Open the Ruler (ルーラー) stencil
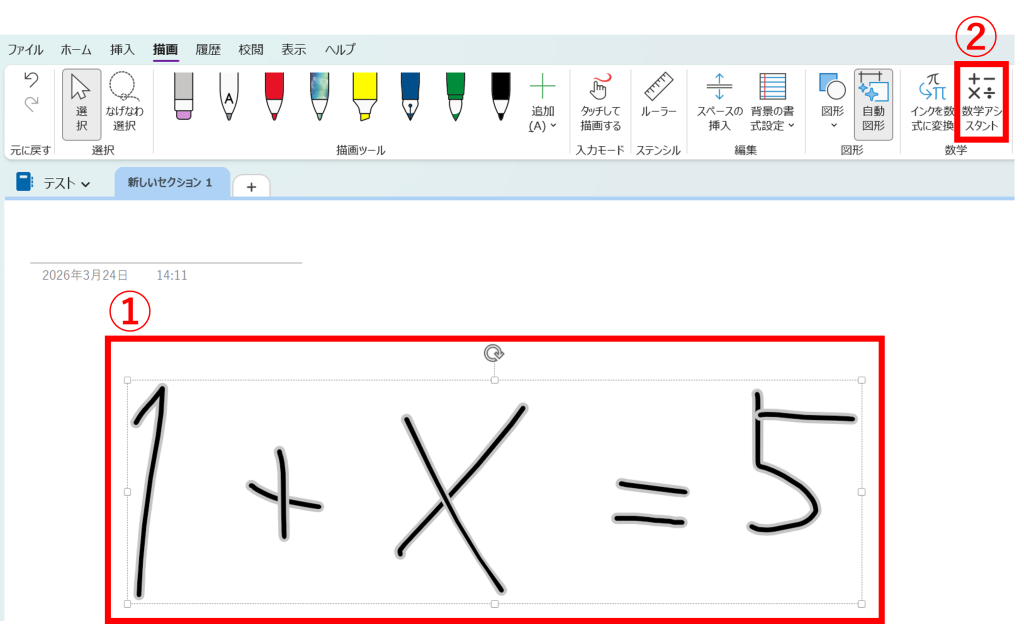 (x=657, y=96)
